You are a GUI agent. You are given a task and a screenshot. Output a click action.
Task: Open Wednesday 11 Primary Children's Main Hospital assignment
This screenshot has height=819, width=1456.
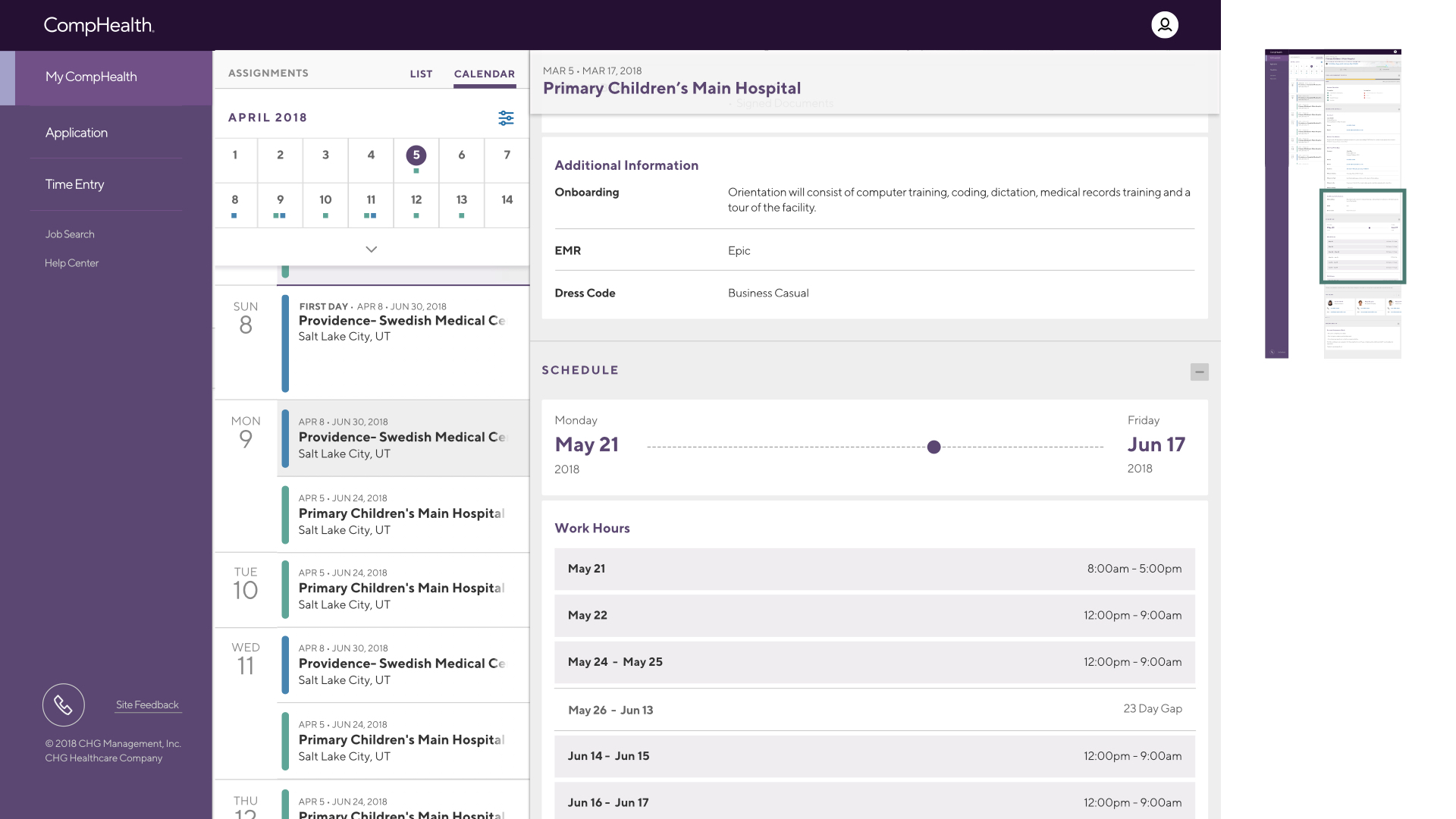[x=403, y=741]
